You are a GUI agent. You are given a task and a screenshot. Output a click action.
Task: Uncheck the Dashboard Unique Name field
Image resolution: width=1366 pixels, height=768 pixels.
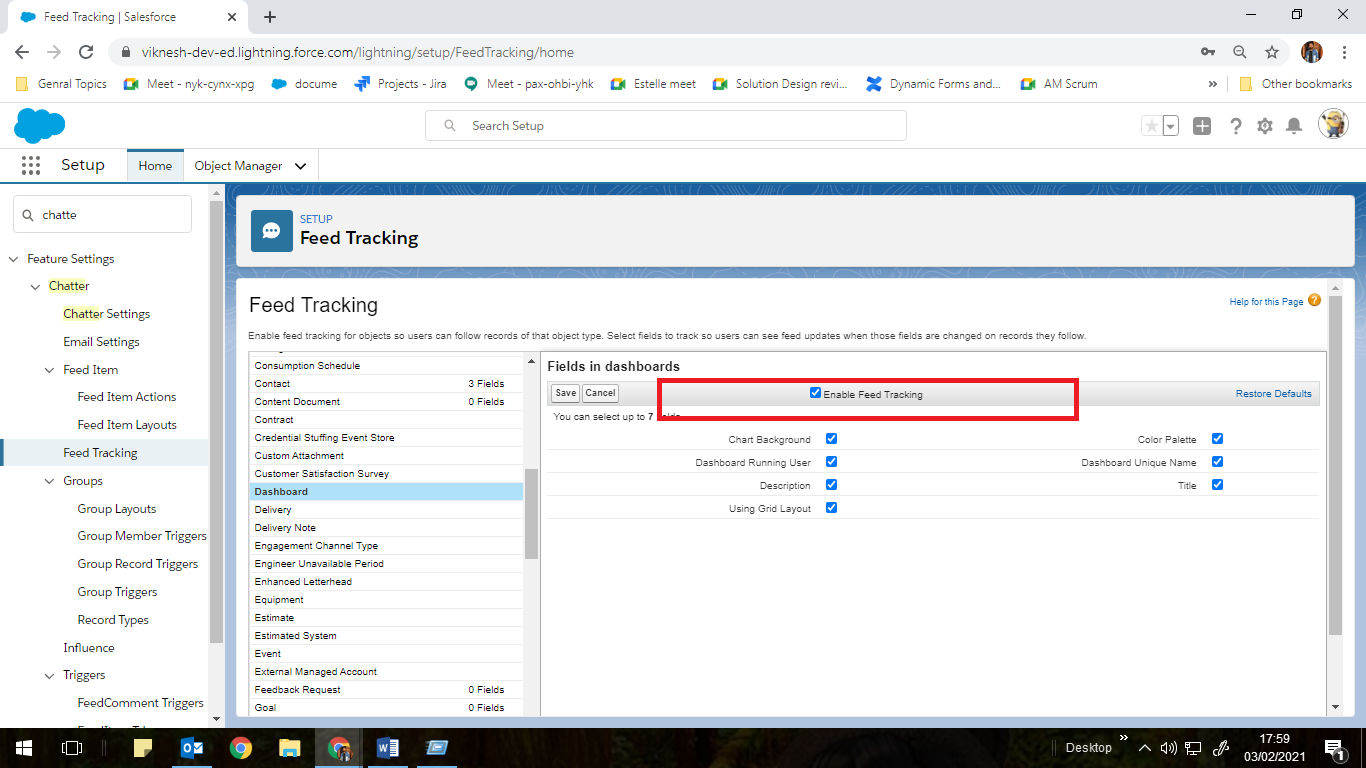[1217, 461]
